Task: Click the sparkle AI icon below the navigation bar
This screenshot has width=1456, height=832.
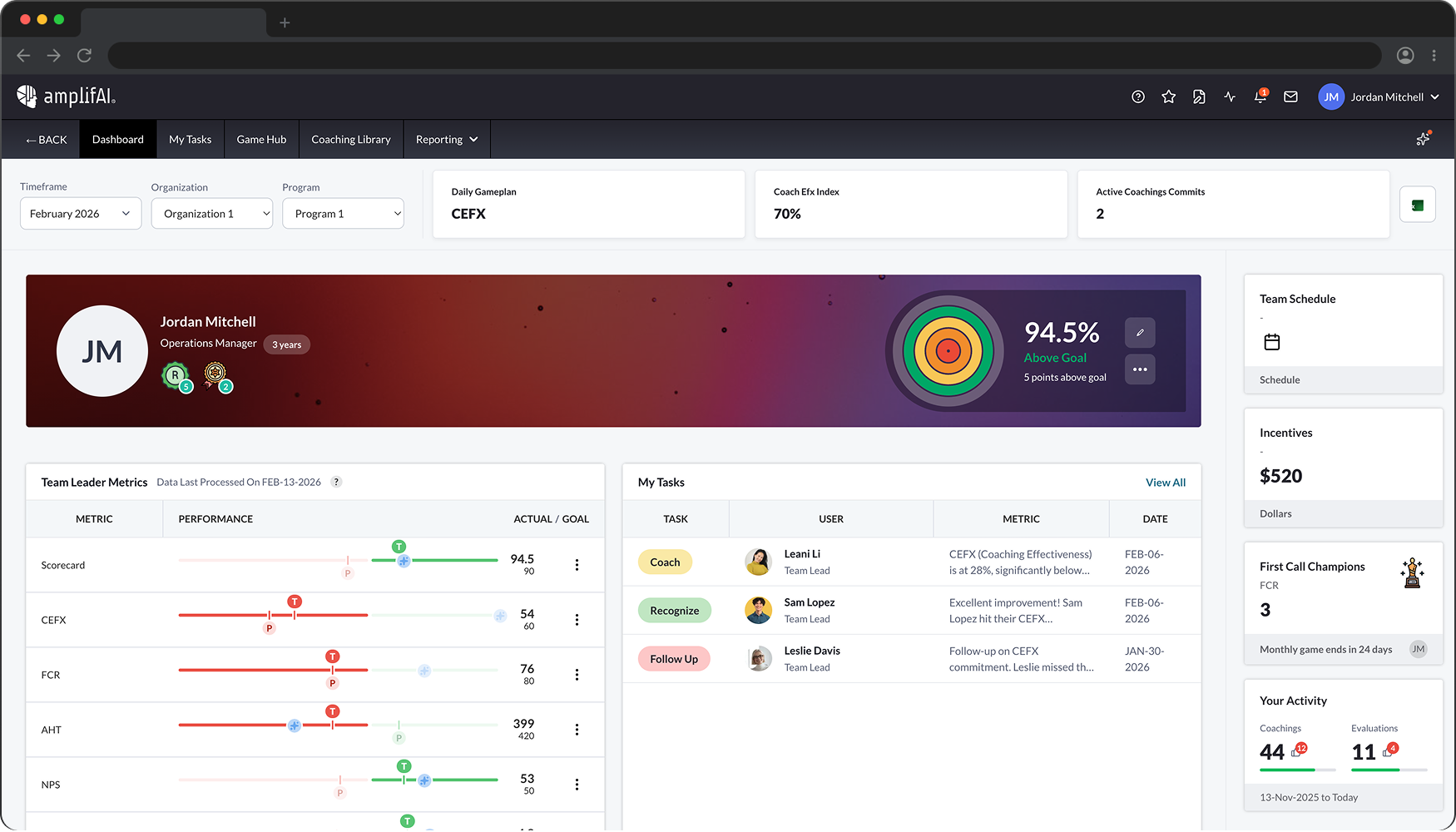Action: coord(1423,139)
